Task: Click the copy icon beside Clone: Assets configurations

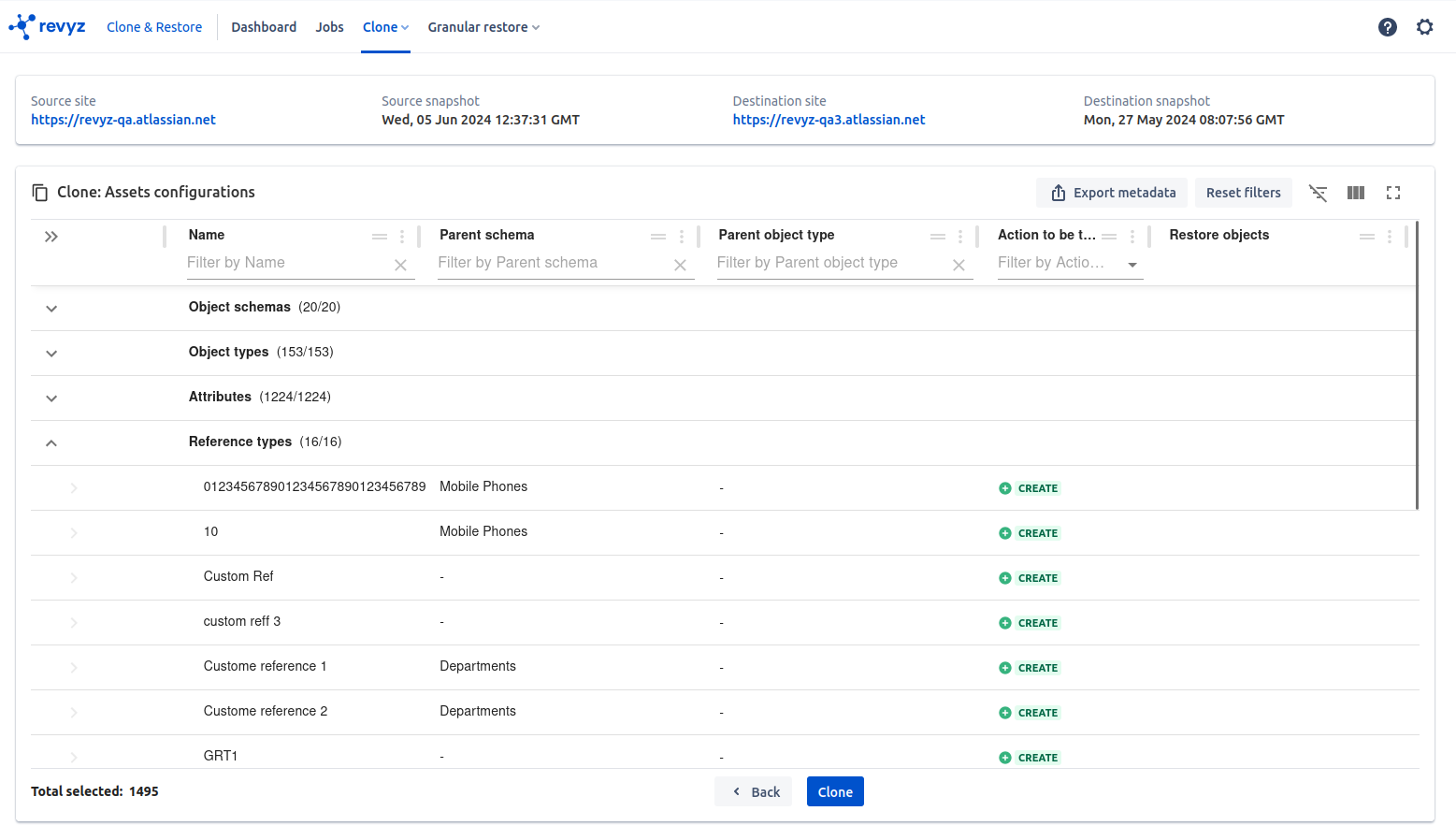Action: [x=40, y=193]
